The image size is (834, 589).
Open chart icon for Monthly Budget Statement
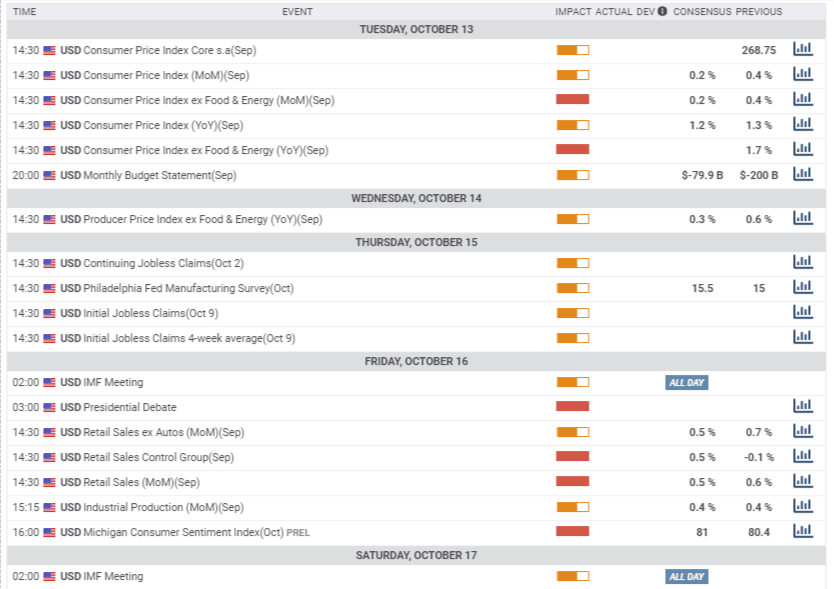802,174
